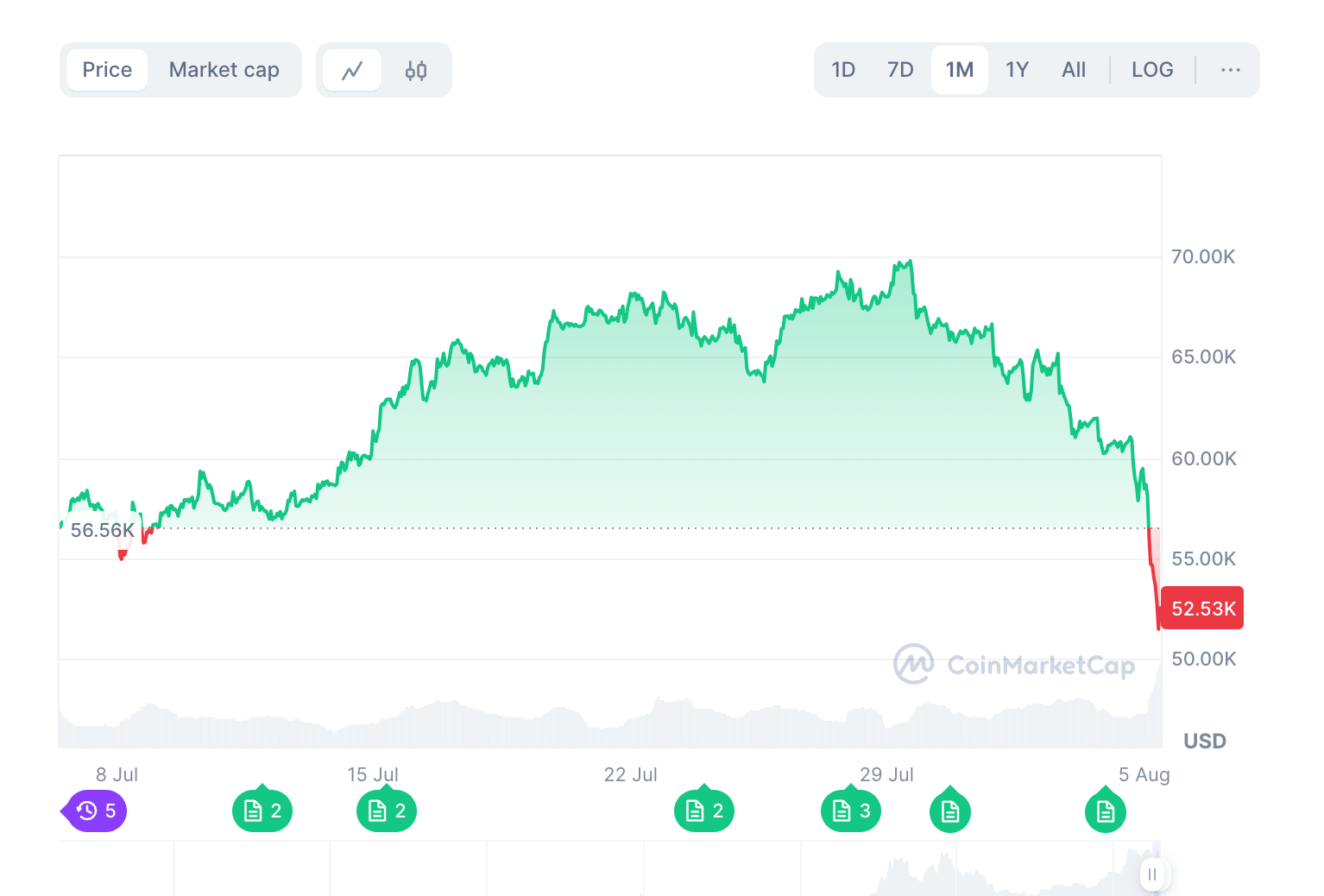Click the single news marker after 29 Jul
Screen dimensions: 1324x896
click(x=950, y=811)
